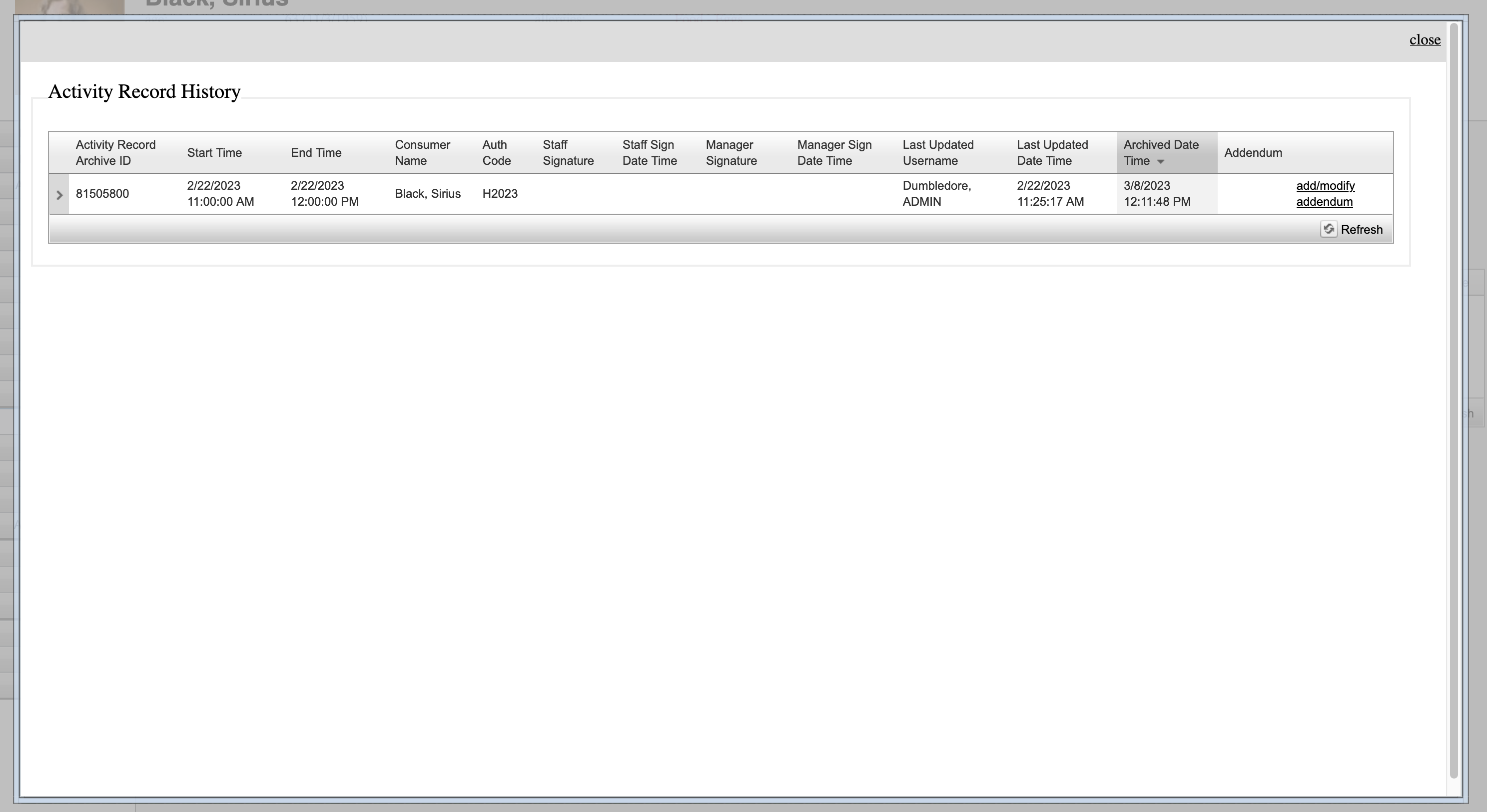The height and width of the screenshot is (812, 1487).
Task: Sort by End Time column header
Action: (316, 153)
